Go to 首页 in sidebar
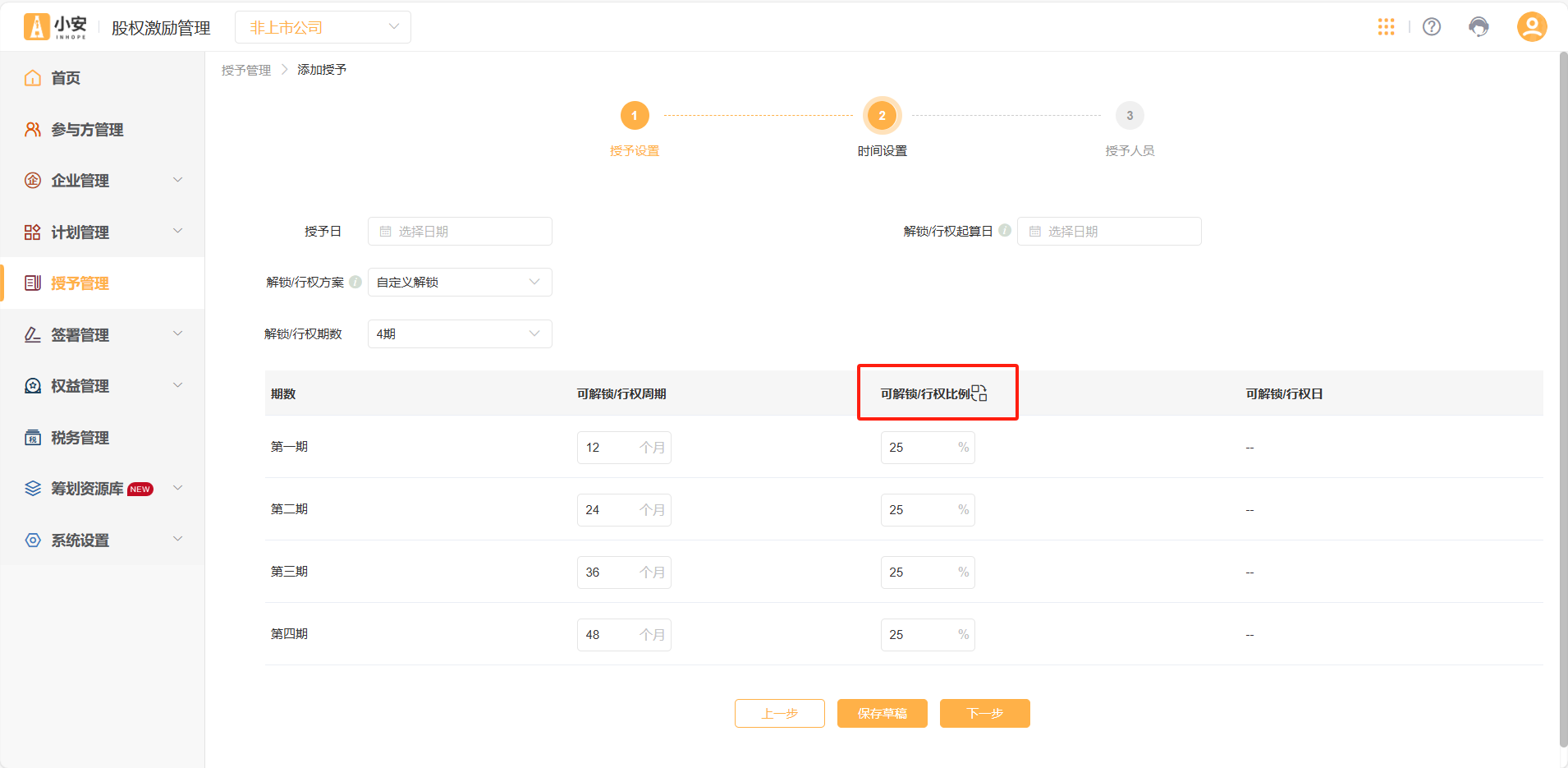Viewport: 1568px width, 768px height. coord(103,78)
